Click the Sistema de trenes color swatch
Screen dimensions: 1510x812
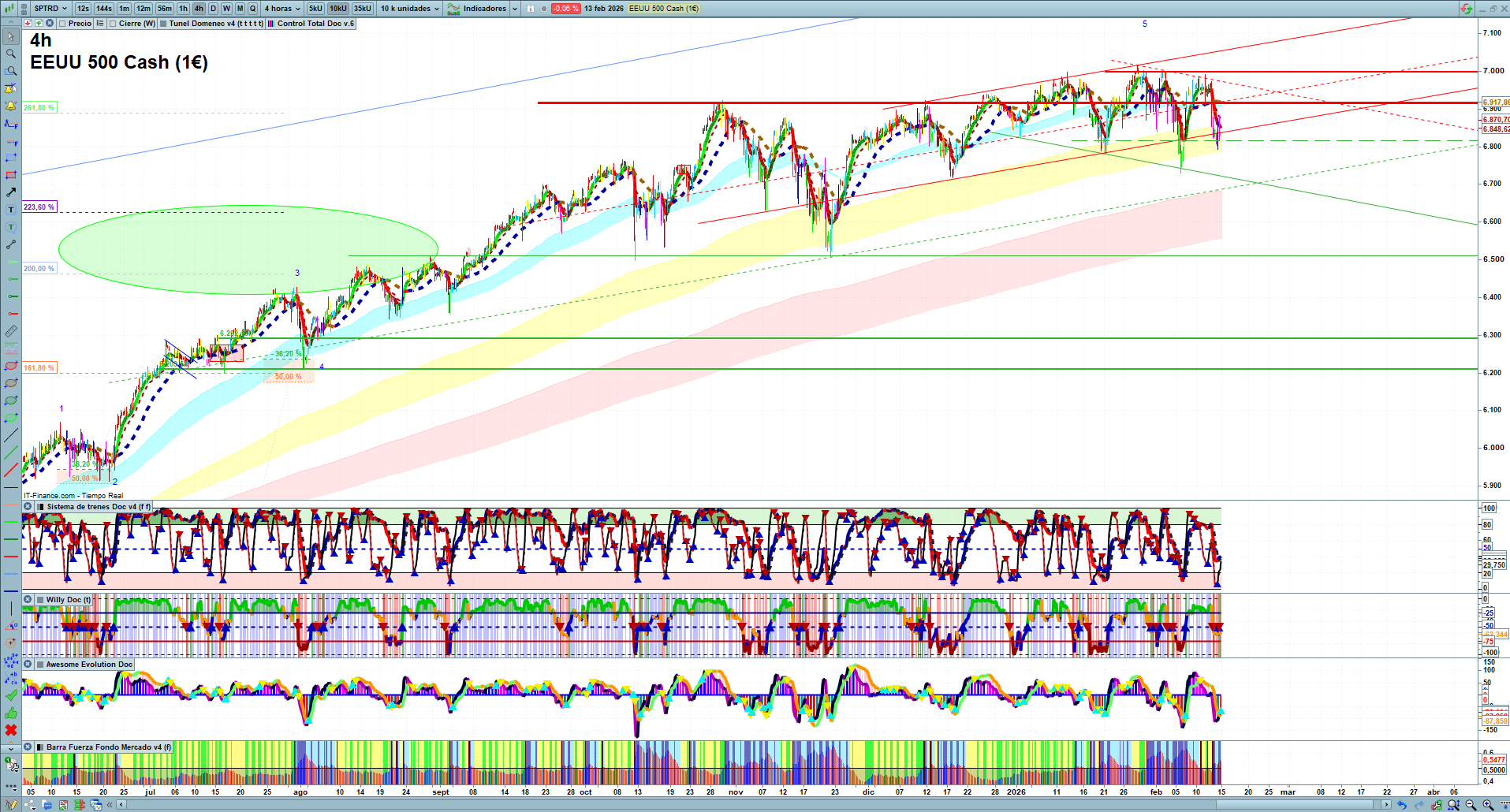[x=40, y=507]
